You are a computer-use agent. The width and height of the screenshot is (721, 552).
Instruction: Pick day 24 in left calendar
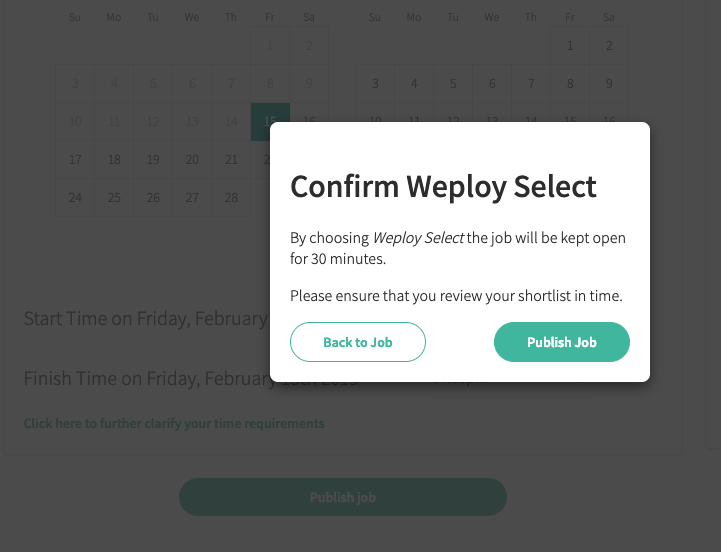coord(75,198)
